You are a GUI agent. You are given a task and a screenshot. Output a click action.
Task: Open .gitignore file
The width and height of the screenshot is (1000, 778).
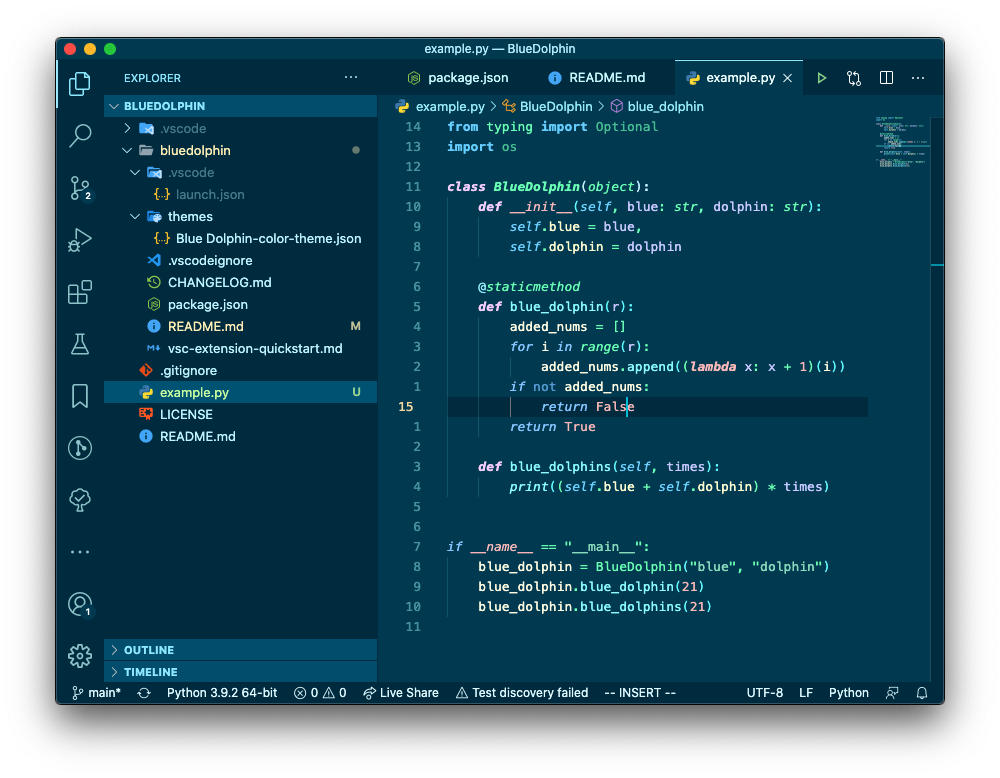point(240,371)
